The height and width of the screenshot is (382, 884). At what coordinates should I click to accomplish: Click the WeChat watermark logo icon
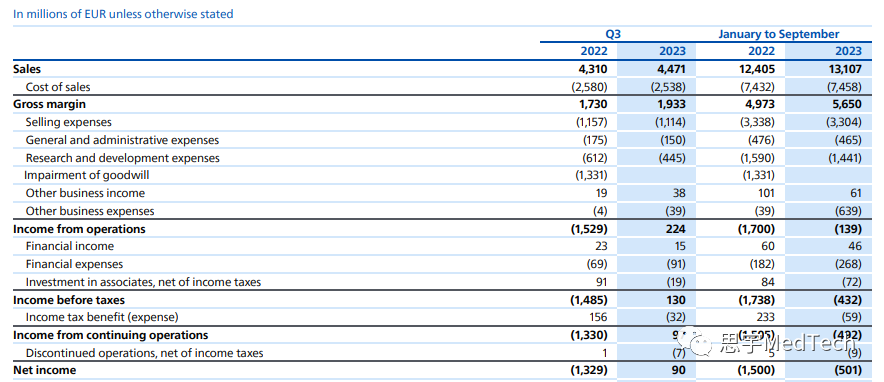[698, 343]
